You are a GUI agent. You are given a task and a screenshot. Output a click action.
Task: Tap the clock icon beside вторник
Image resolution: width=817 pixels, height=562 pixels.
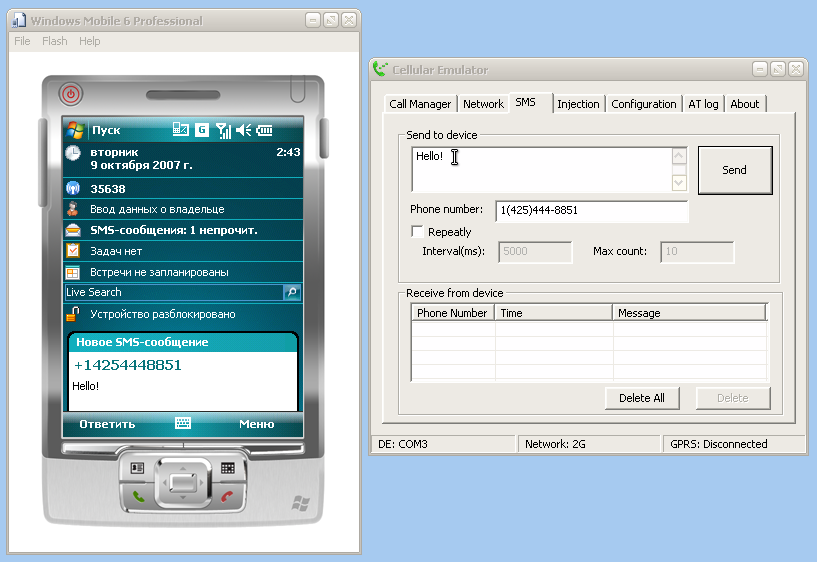73,153
